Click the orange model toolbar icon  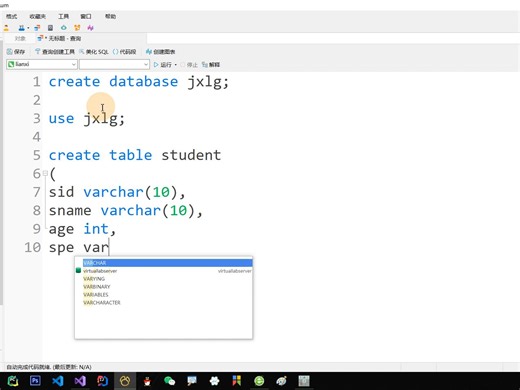[x=77, y=28]
